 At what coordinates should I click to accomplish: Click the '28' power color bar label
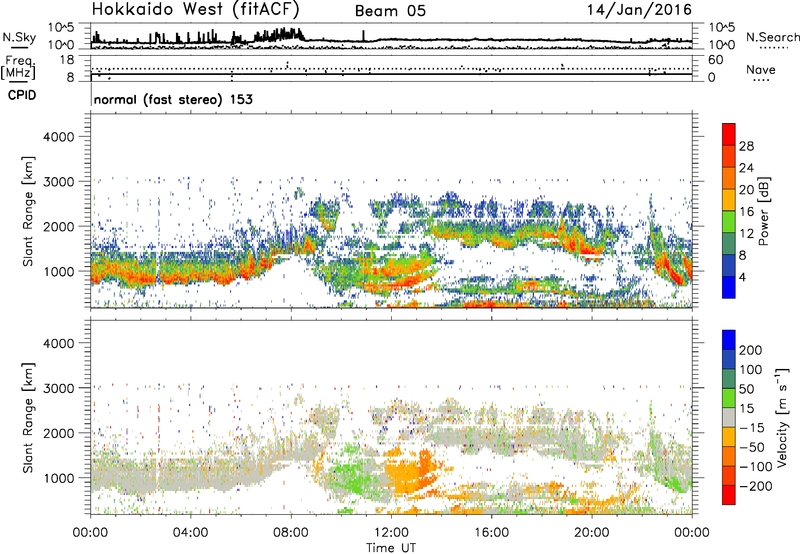click(746, 146)
